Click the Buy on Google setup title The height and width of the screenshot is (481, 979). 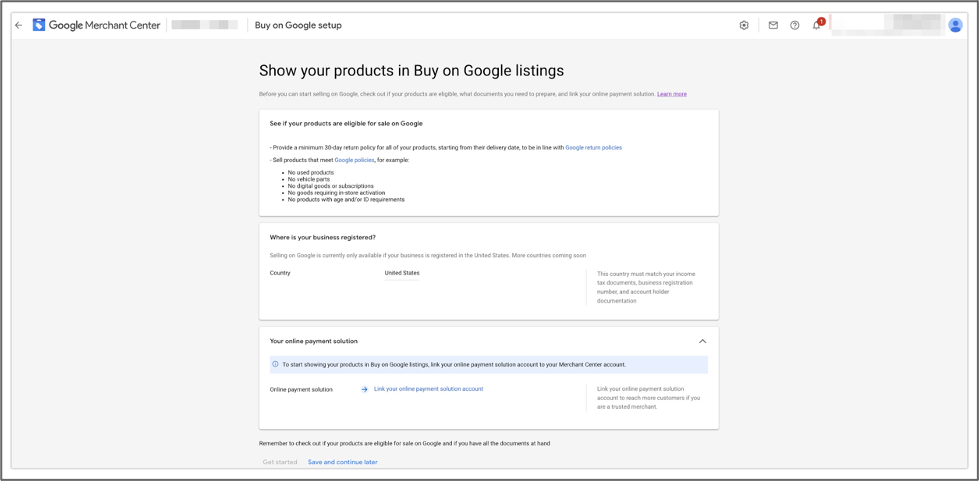298,26
